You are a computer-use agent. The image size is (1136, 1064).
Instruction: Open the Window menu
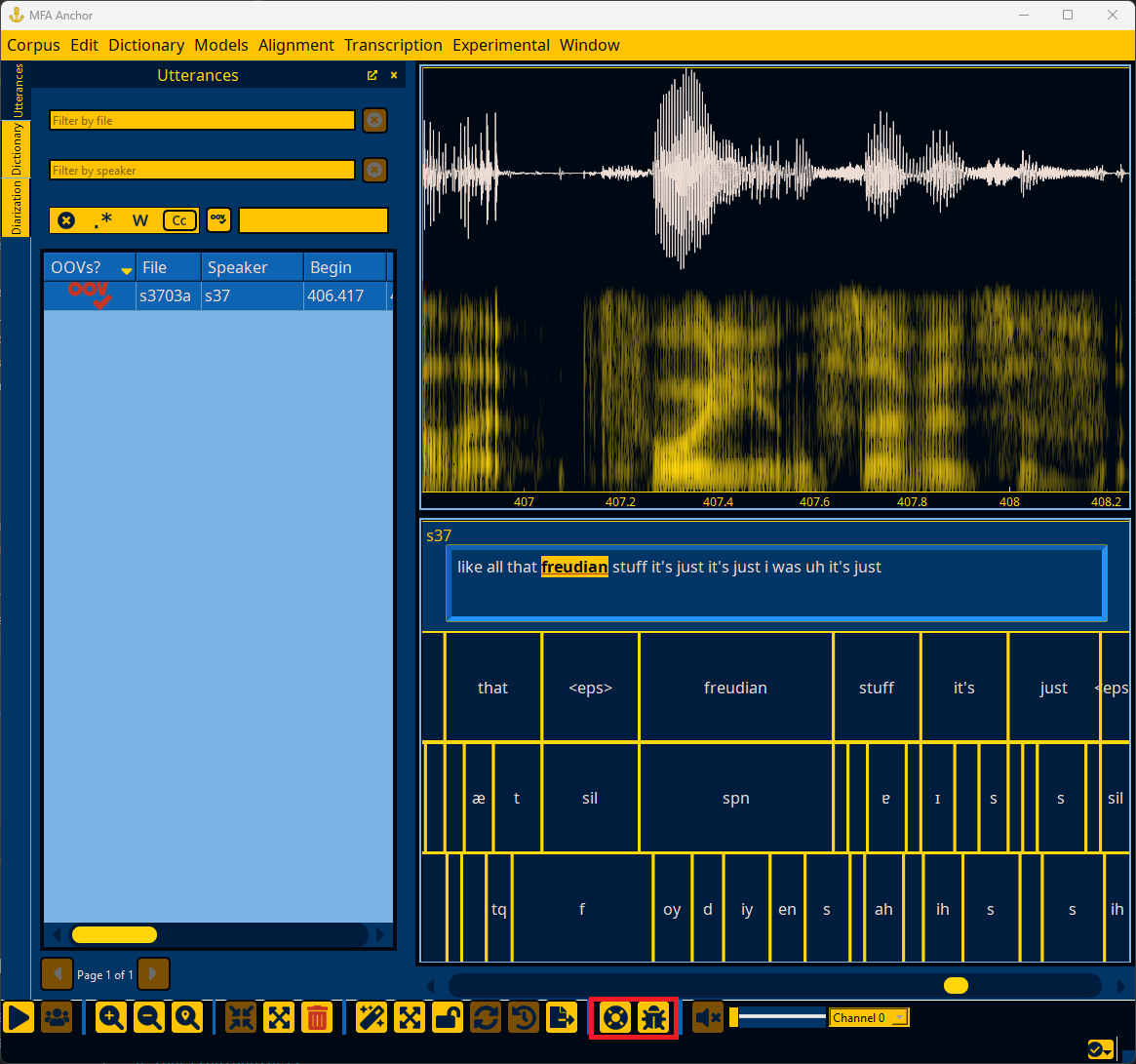[590, 45]
